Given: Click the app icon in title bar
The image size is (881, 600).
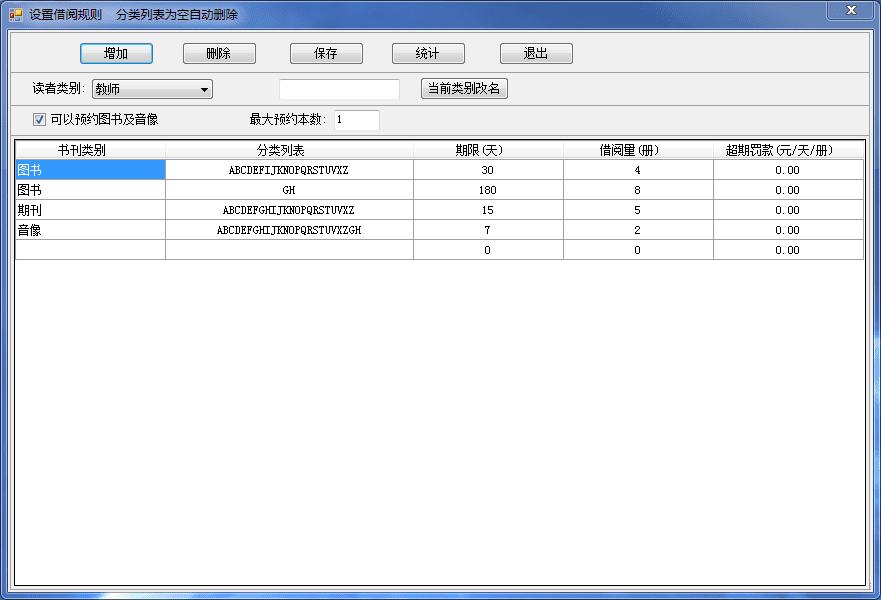Looking at the screenshot, I should tap(15, 15).
